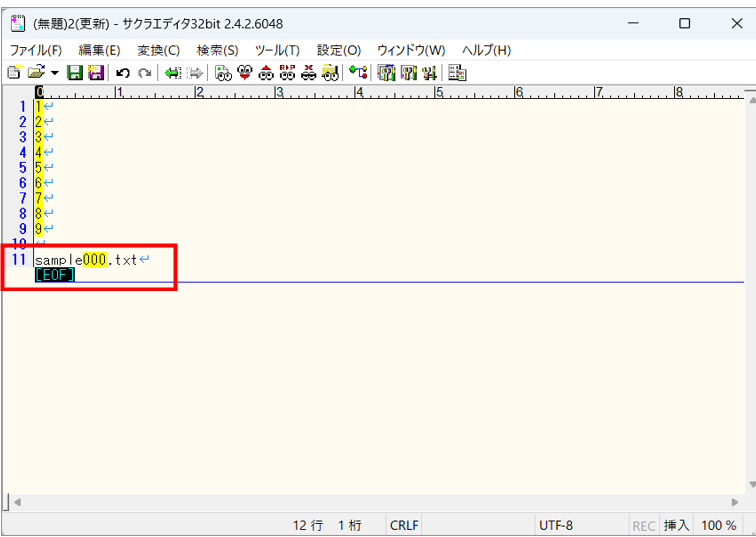Change UTF-8 encoding in status bar
756x537 pixels.
pyautogui.click(x=555, y=525)
